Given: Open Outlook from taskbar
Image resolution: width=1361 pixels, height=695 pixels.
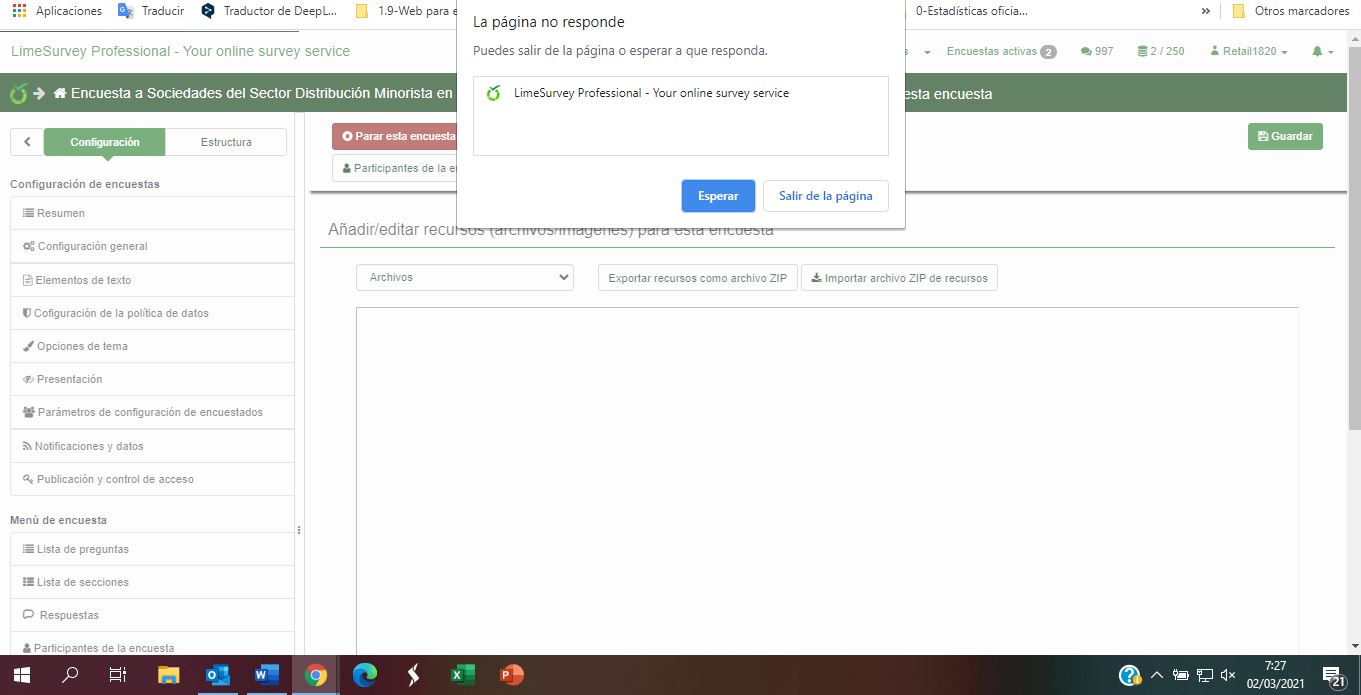Looking at the screenshot, I should (217, 675).
